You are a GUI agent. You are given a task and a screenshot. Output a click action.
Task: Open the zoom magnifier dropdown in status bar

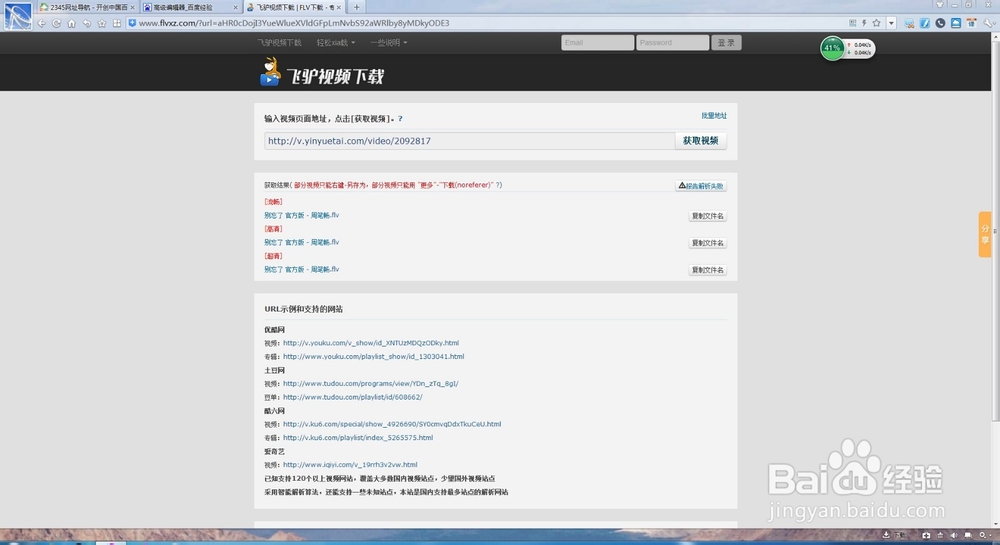click(x=985, y=535)
